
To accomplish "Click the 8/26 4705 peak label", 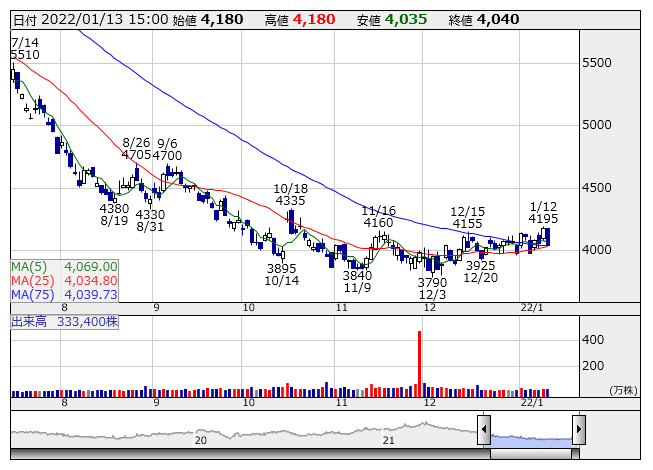I will pyautogui.click(x=136, y=149).
